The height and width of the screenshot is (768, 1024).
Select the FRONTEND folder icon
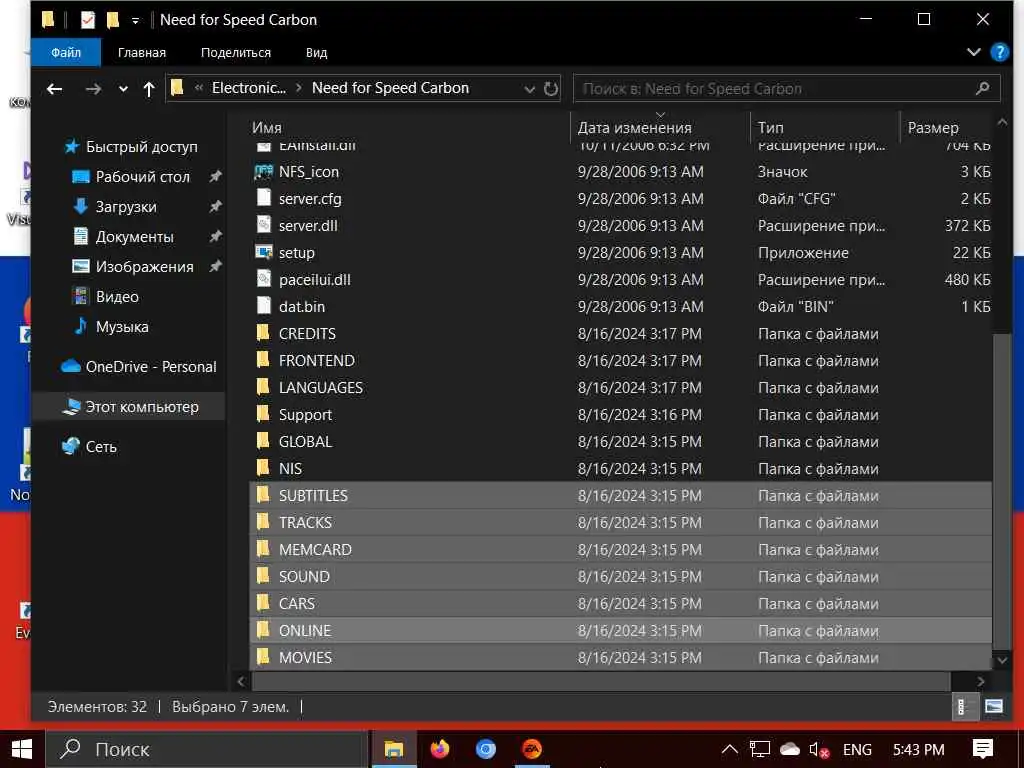click(263, 360)
